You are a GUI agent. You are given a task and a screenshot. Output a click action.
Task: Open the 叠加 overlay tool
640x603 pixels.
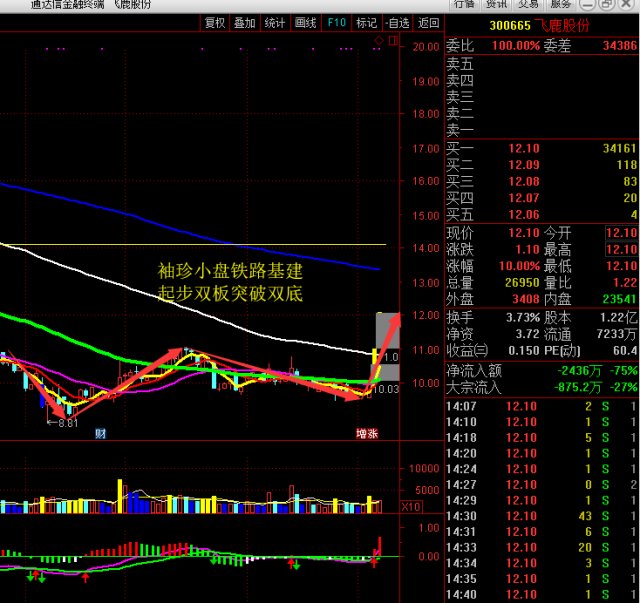pos(245,23)
